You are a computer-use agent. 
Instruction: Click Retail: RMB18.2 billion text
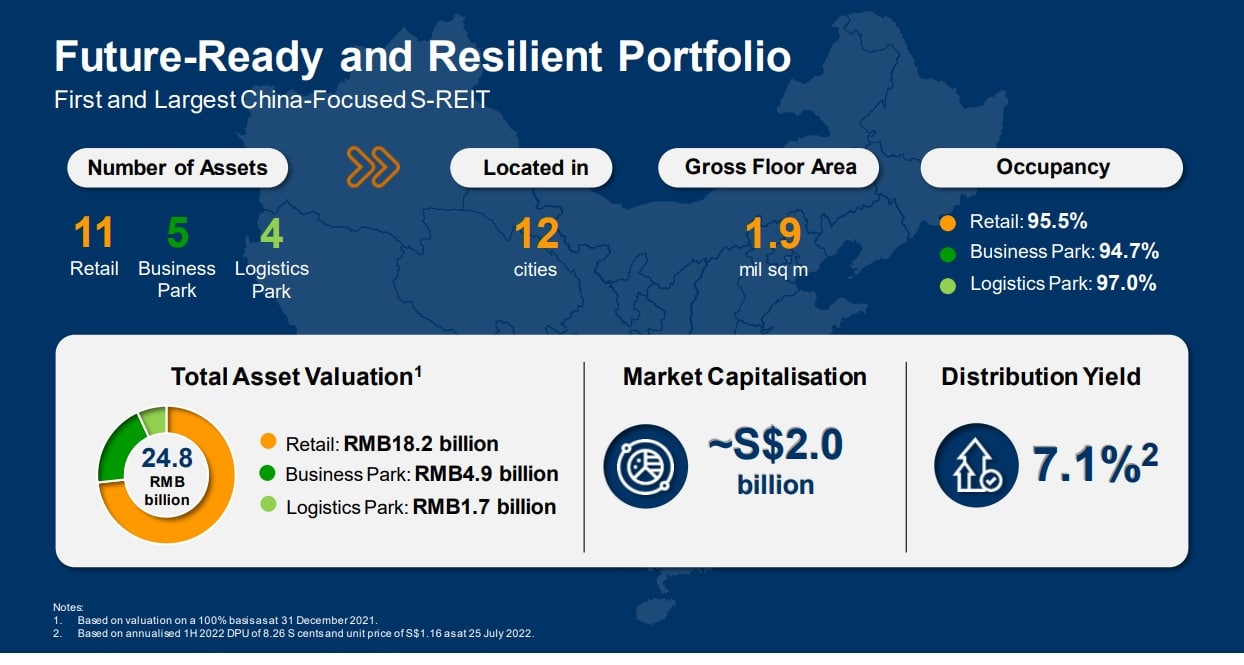click(x=392, y=443)
